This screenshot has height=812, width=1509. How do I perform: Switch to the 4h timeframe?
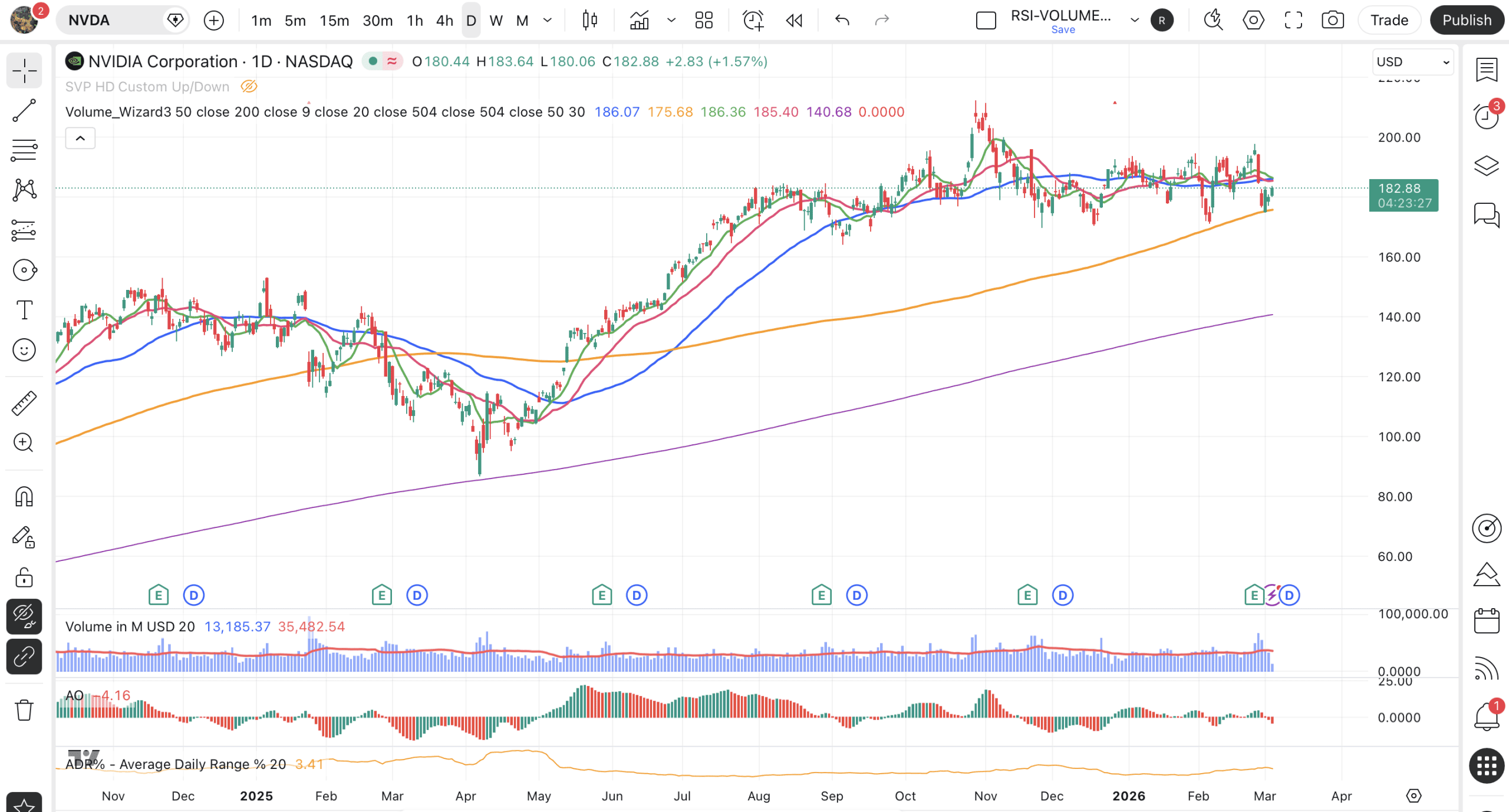pyautogui.click(x=444, y=21)
